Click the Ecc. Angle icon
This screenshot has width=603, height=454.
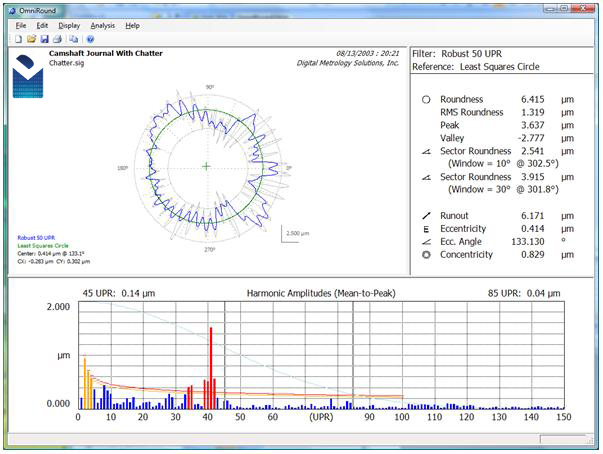tap(426, 242)
